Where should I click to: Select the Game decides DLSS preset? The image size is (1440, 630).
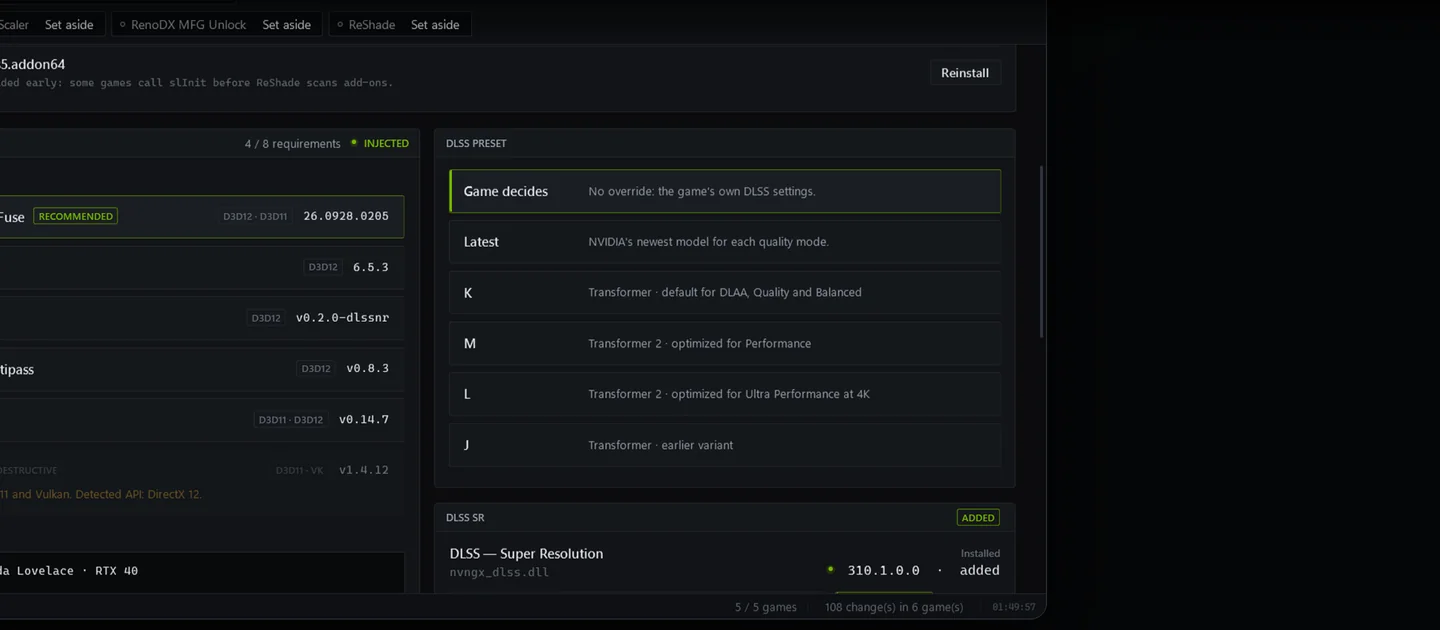click(725, 191)
